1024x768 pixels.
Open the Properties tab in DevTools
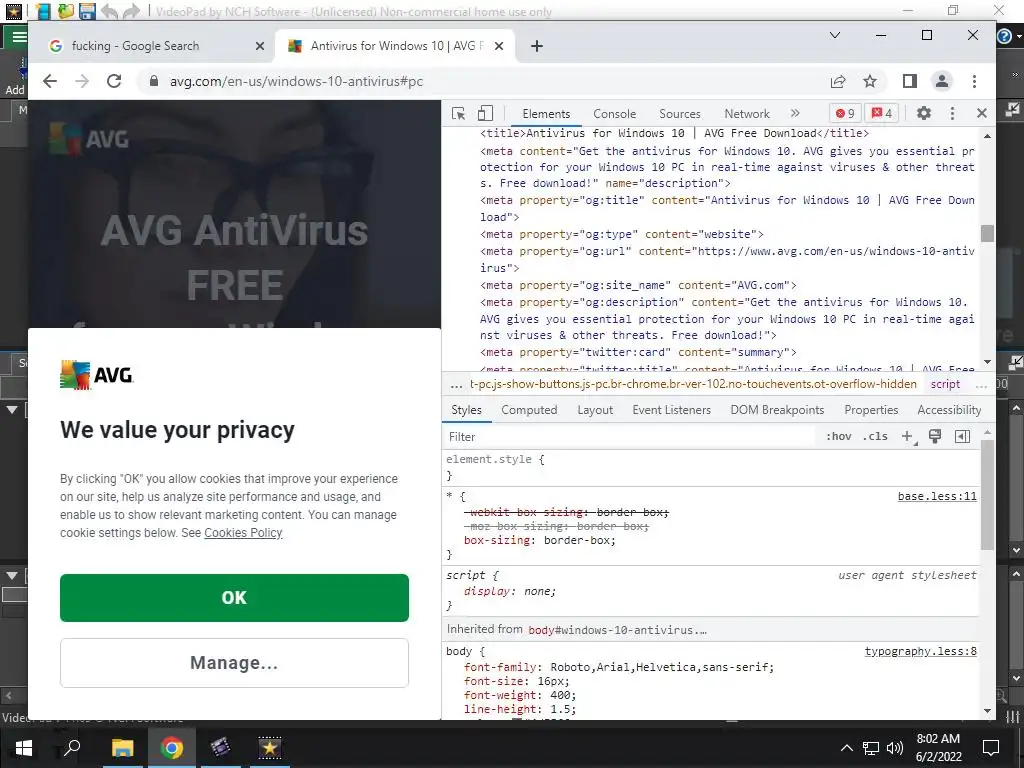coord(871,410)
